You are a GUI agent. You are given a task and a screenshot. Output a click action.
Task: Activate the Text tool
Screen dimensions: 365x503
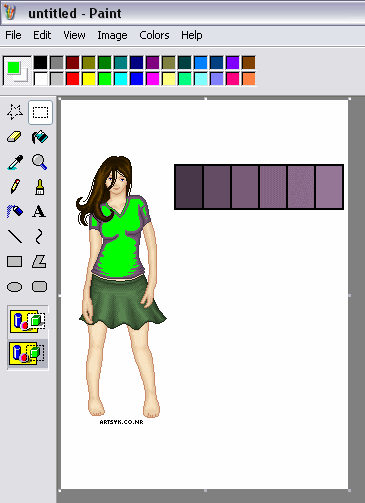(39, 211)
